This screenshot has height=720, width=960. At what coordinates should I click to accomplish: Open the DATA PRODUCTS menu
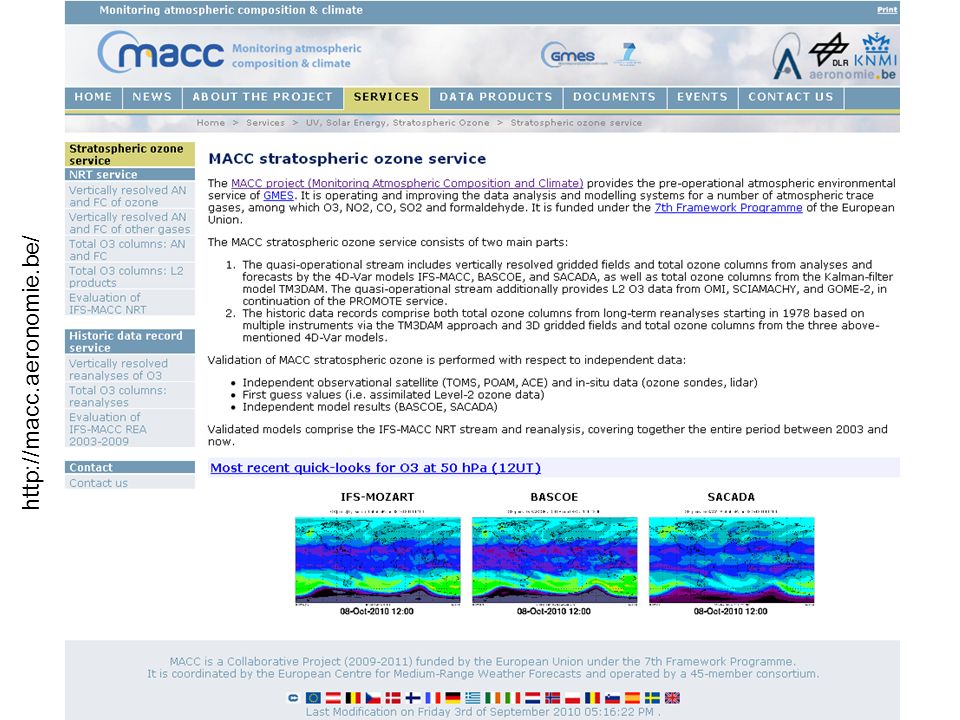pyautogui.click(x=496, y=97)
